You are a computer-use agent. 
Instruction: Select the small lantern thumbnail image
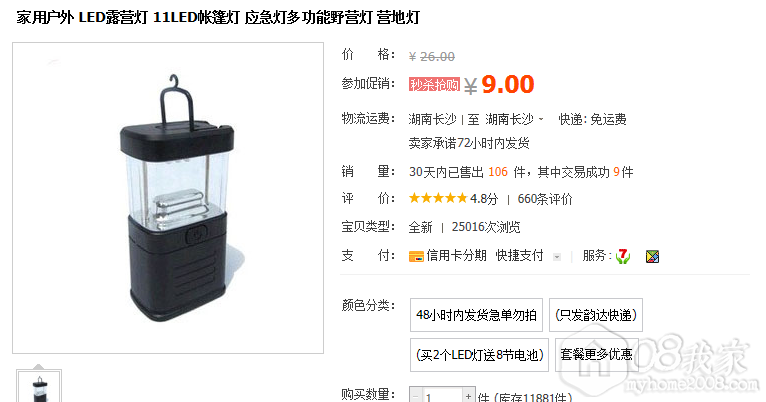tap(39, 386)
